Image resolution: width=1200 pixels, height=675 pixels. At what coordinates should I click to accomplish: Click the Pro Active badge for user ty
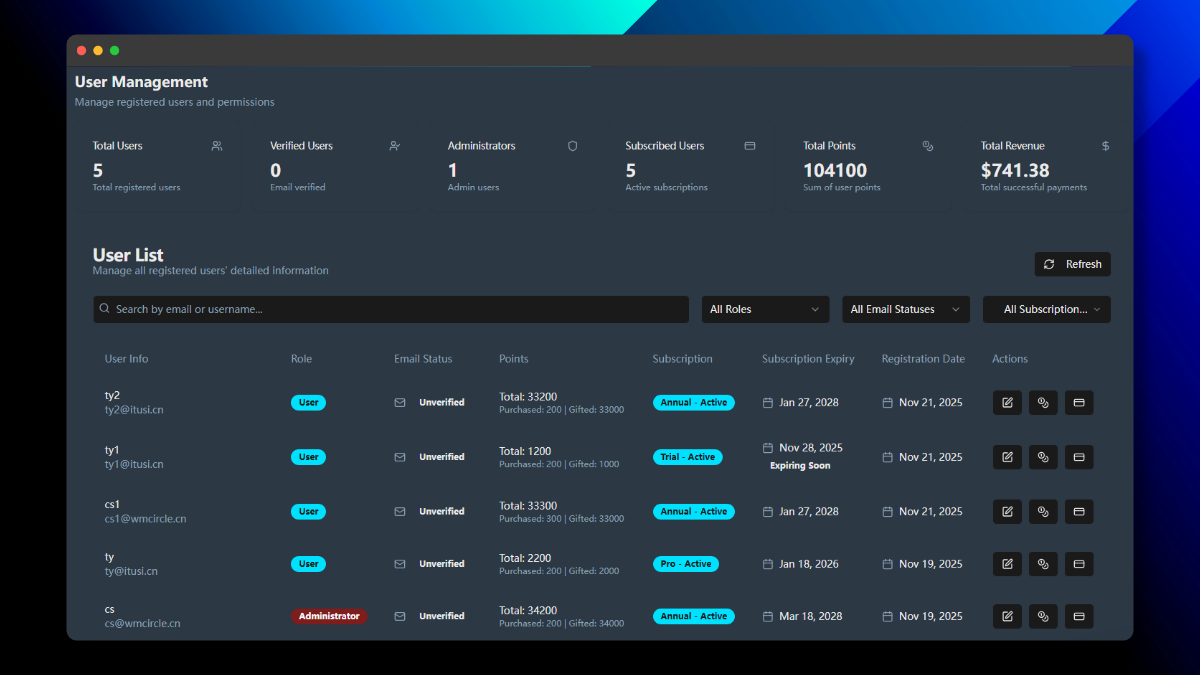coord(685,563)
